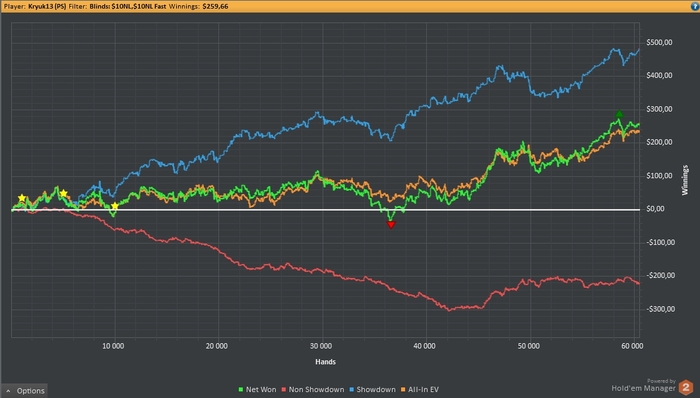Click the $500,00 axis label

659,42
